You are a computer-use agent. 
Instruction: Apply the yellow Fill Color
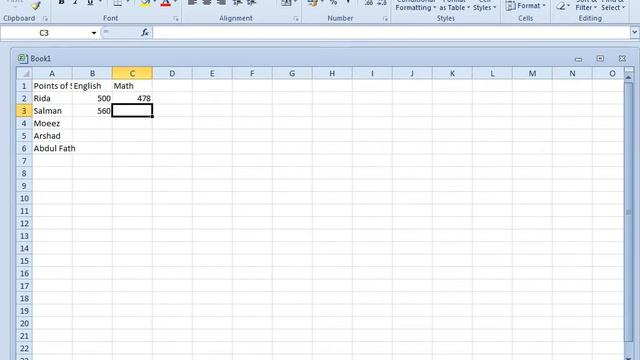pyautogui.click(x=145, y=3)
